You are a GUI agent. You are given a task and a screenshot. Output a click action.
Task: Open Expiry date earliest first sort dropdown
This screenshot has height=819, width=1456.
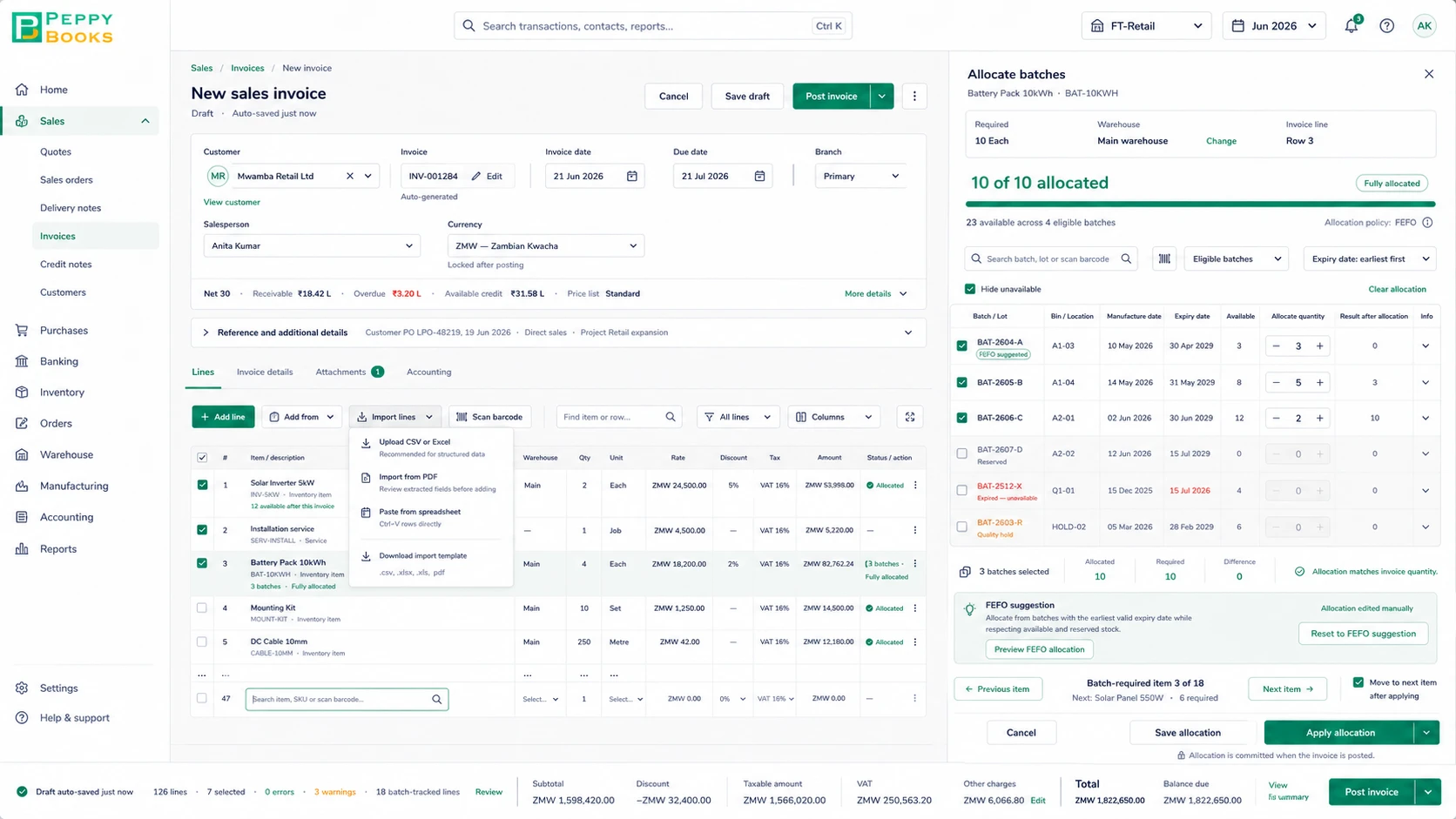click(1370, 259)
